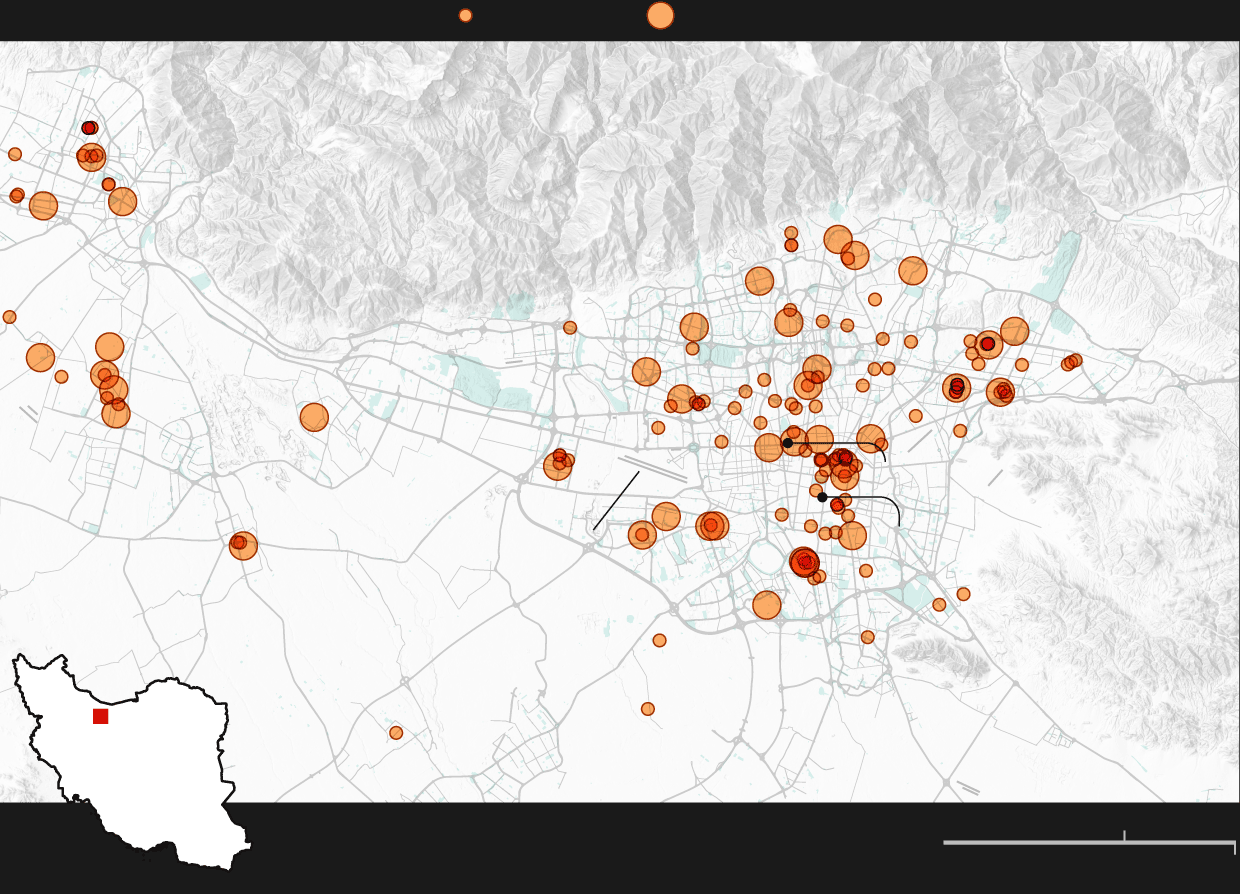Click the small circle touching the left map edge
The image size is (1240, 894).
pos(9,317)
